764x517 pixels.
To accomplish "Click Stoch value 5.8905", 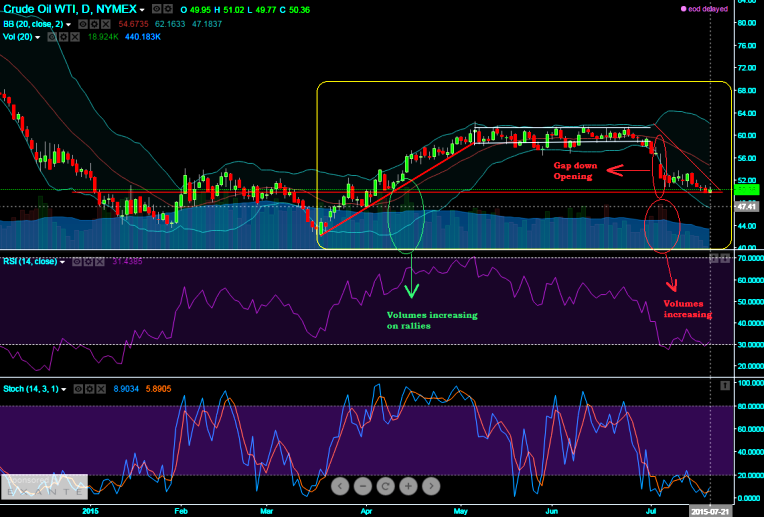I will (x=158, y=389).
